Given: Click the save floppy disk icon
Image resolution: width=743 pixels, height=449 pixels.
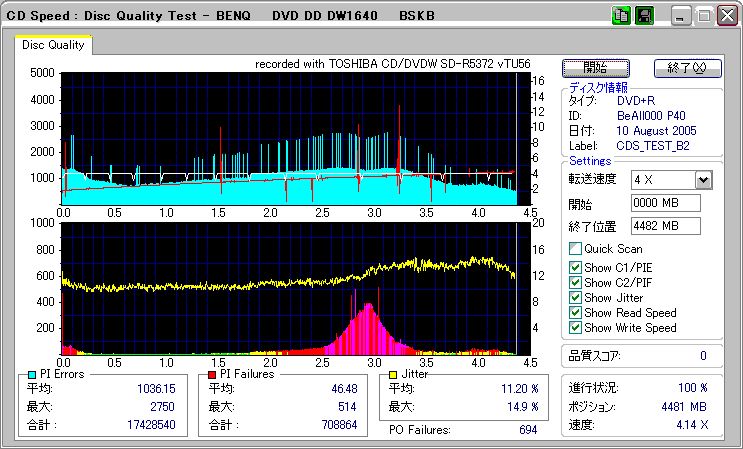Looking at the screenshot, I should pos(644,16).
